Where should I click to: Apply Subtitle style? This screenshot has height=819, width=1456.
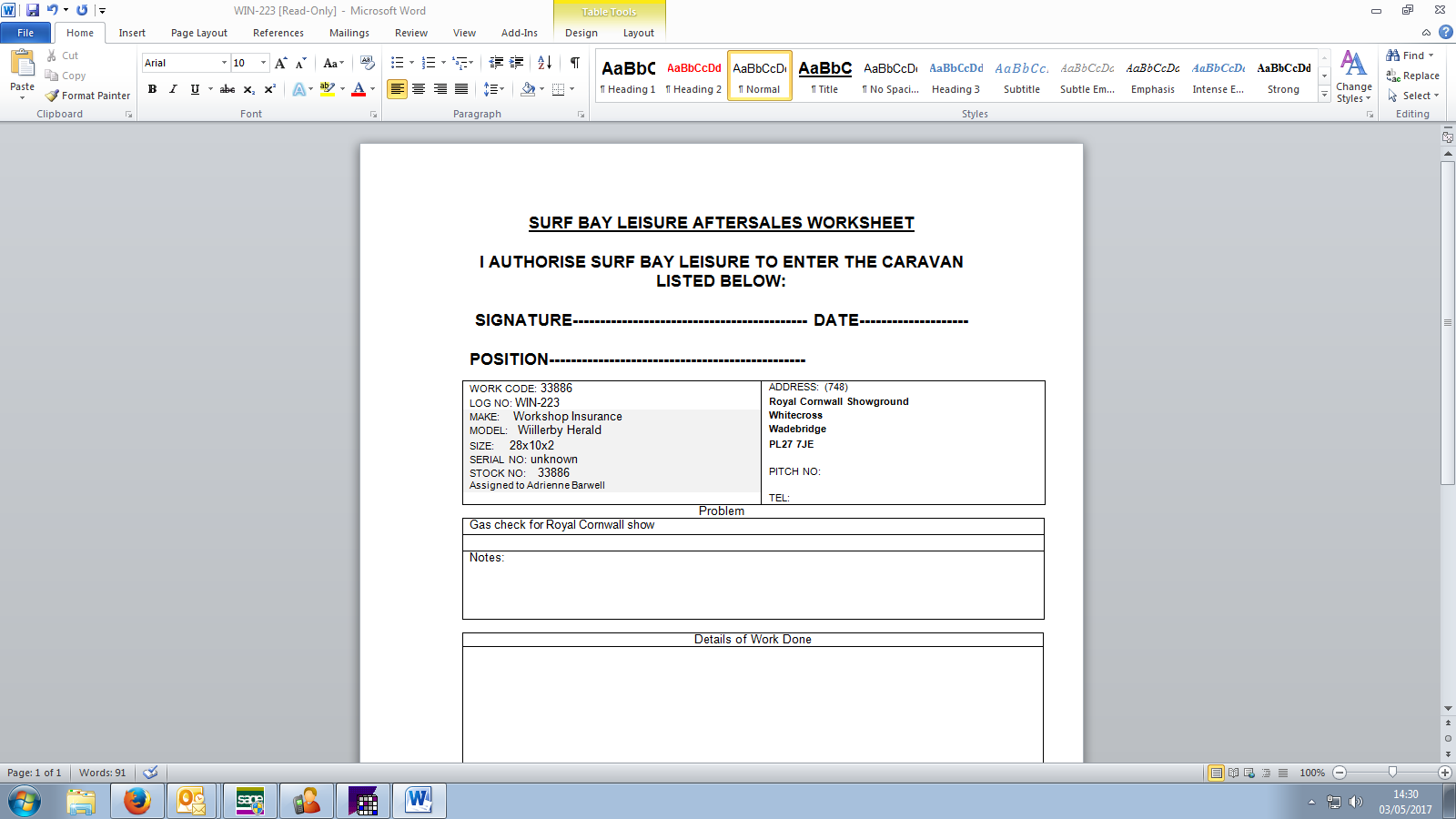(1022, 76)
